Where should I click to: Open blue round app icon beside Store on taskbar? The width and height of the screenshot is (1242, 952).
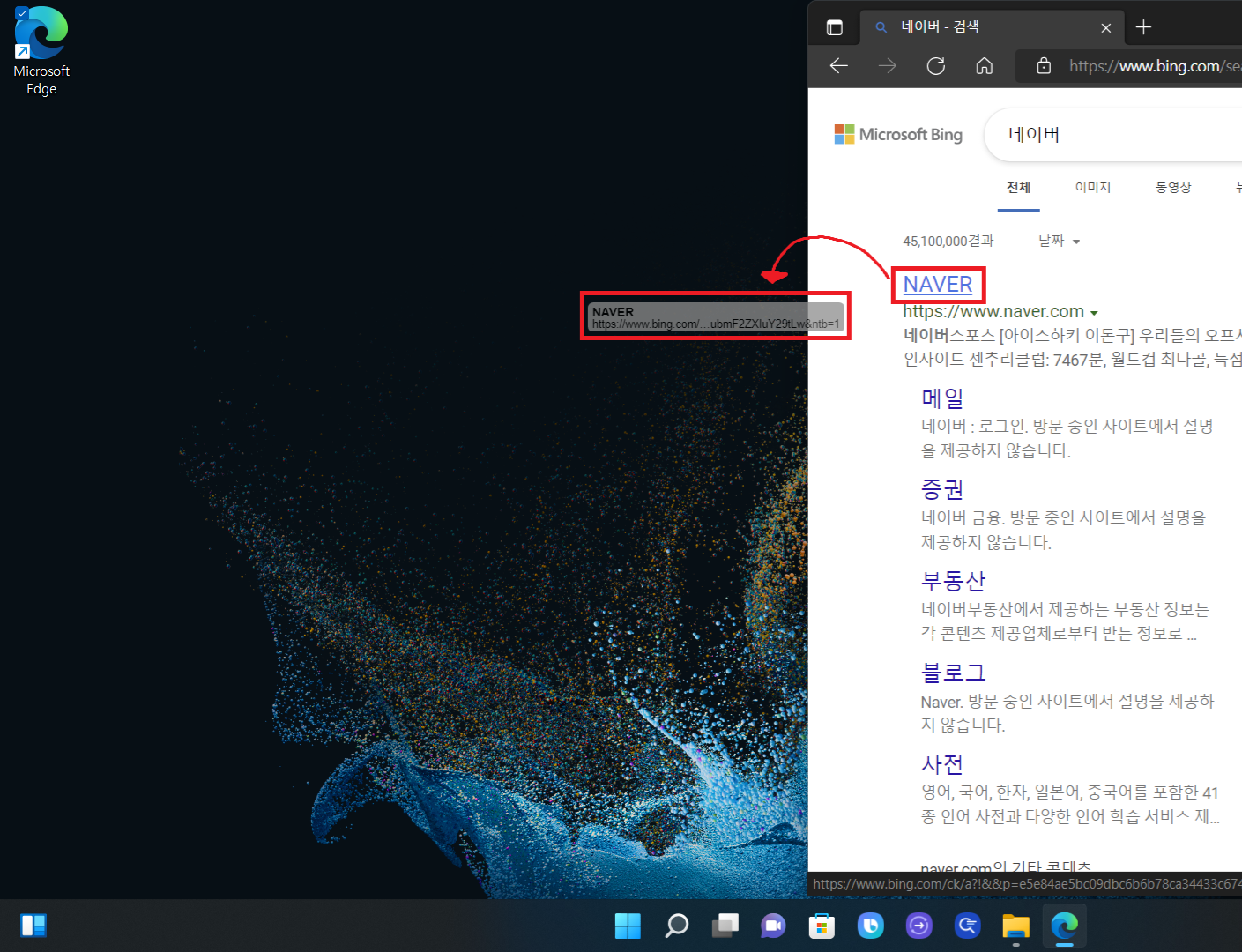click(870, 926)
